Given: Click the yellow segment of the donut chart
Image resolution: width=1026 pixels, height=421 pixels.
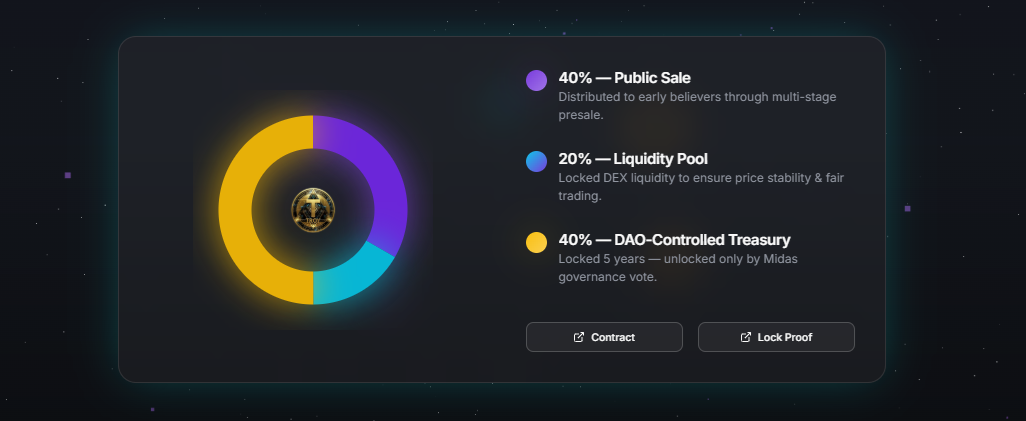Looking at the screenshot, I should (x=238, y=210).
